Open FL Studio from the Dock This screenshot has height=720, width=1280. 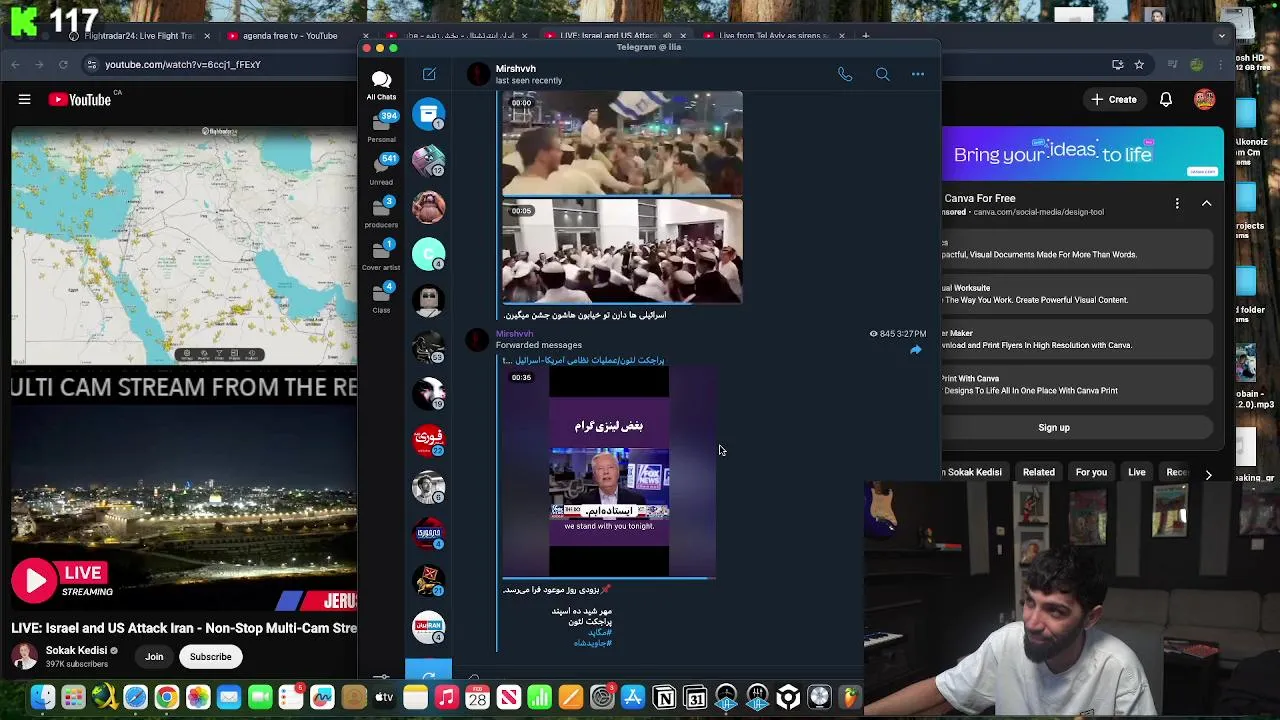(850, 697)
